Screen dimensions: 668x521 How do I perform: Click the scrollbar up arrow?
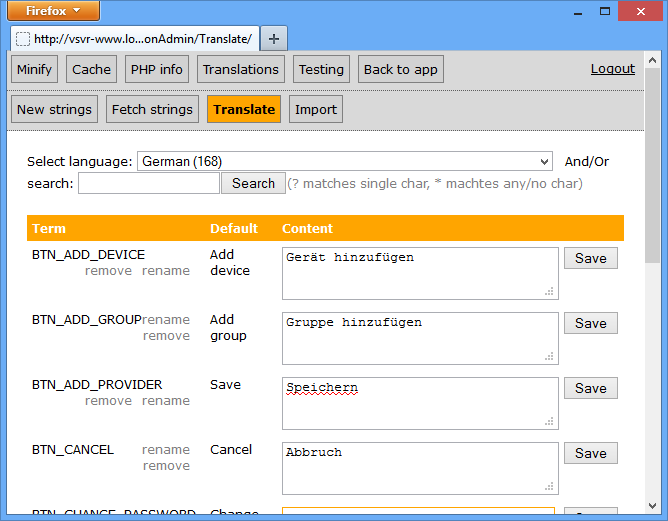pyautogui.click(x=652, y=60)
